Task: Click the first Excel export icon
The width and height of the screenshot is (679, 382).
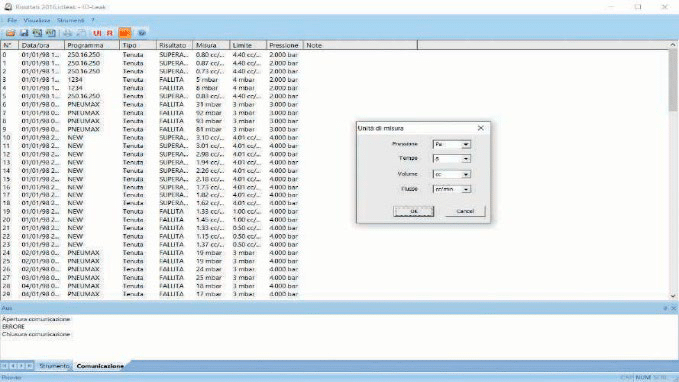Action: pos(38,33)
